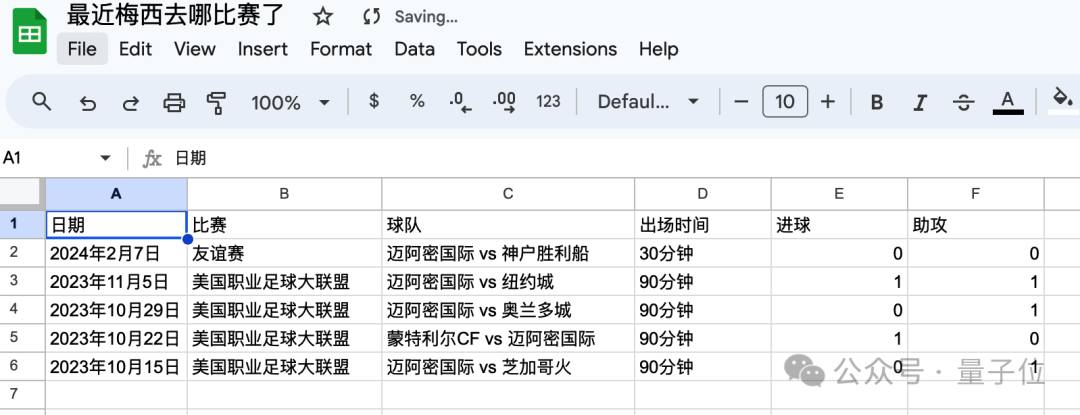Open the Insert menu
Image resolution: width=1080 pixels, height=415 pixels.
pos(262,49)
